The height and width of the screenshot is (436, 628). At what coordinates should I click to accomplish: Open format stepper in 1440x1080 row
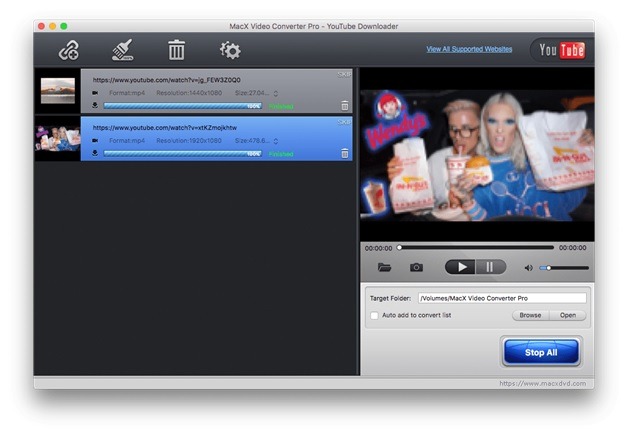click(x=276, y=93)
